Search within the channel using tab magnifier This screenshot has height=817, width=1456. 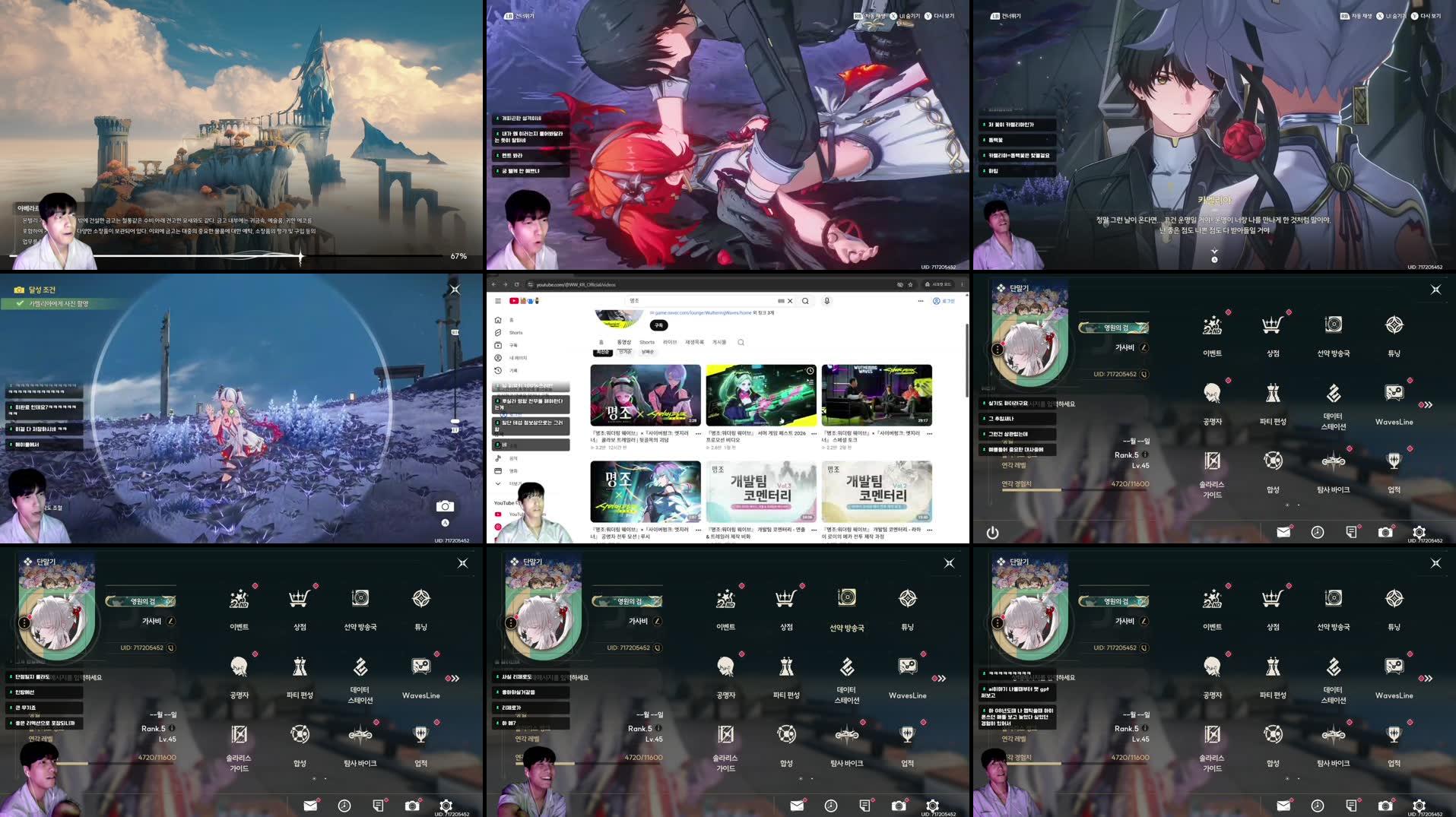pyautogui.click(x=741, y=342)
